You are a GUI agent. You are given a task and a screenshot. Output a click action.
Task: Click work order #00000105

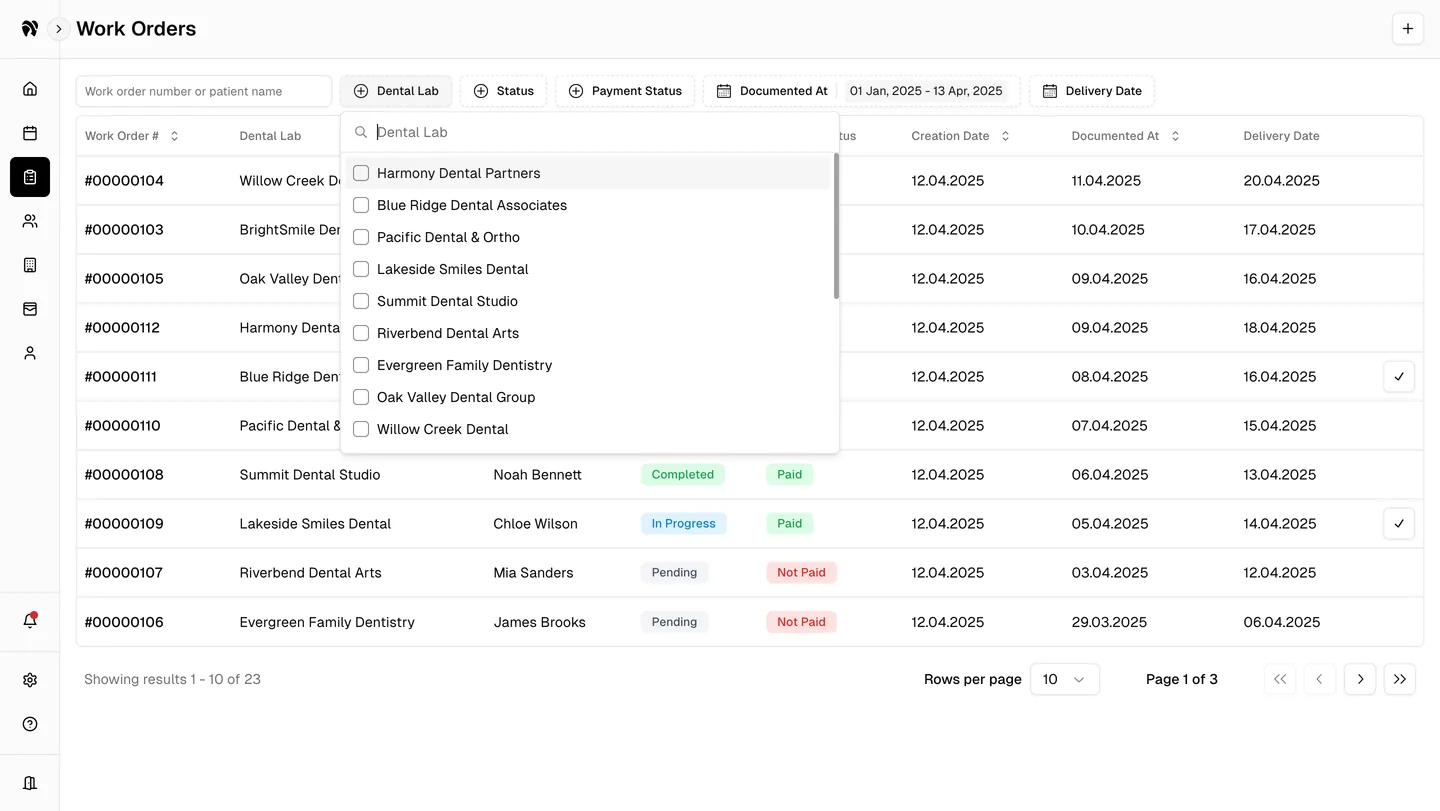click(x=124, y=279)
